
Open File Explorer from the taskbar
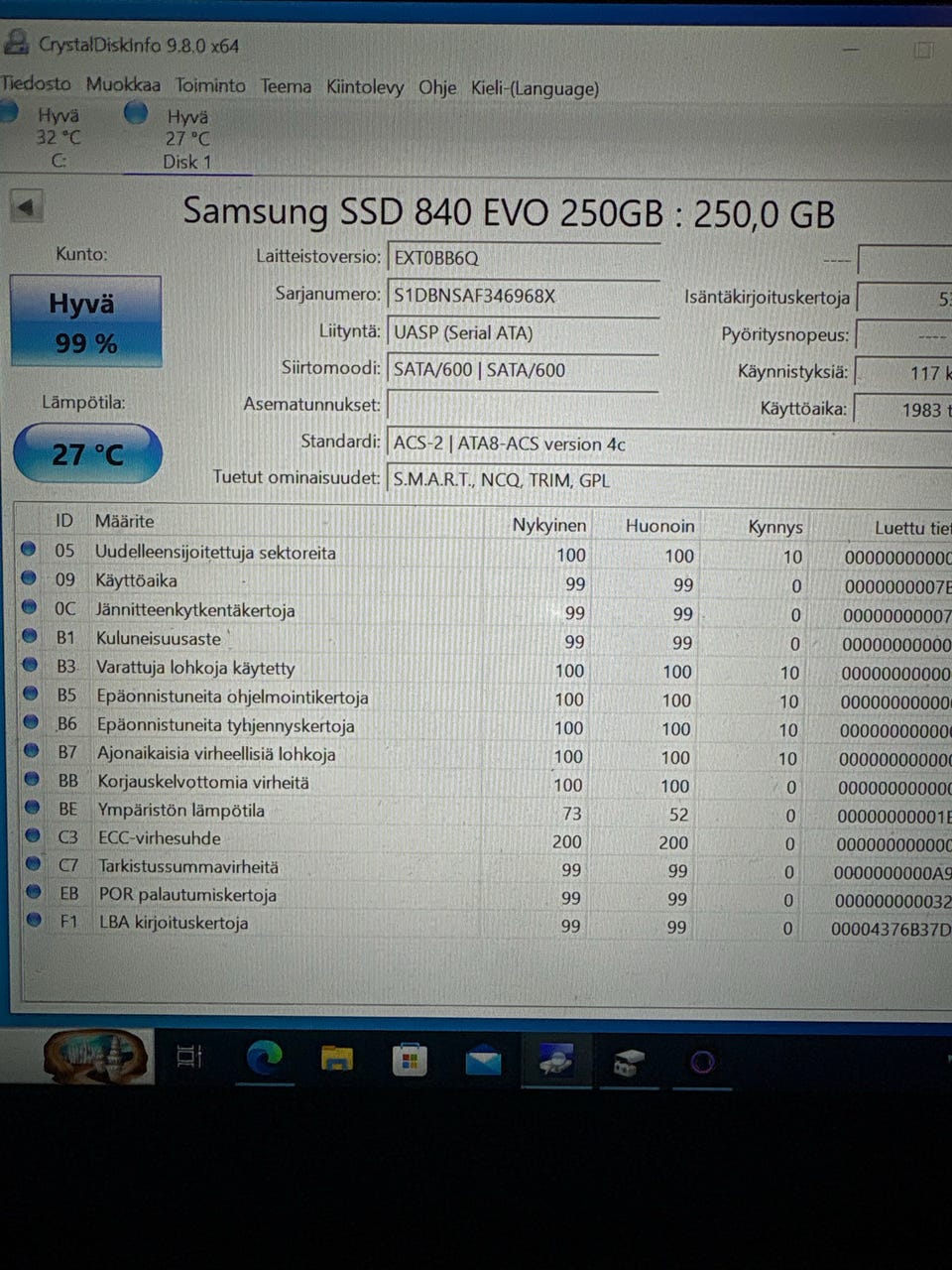(x=337, y=1060)
